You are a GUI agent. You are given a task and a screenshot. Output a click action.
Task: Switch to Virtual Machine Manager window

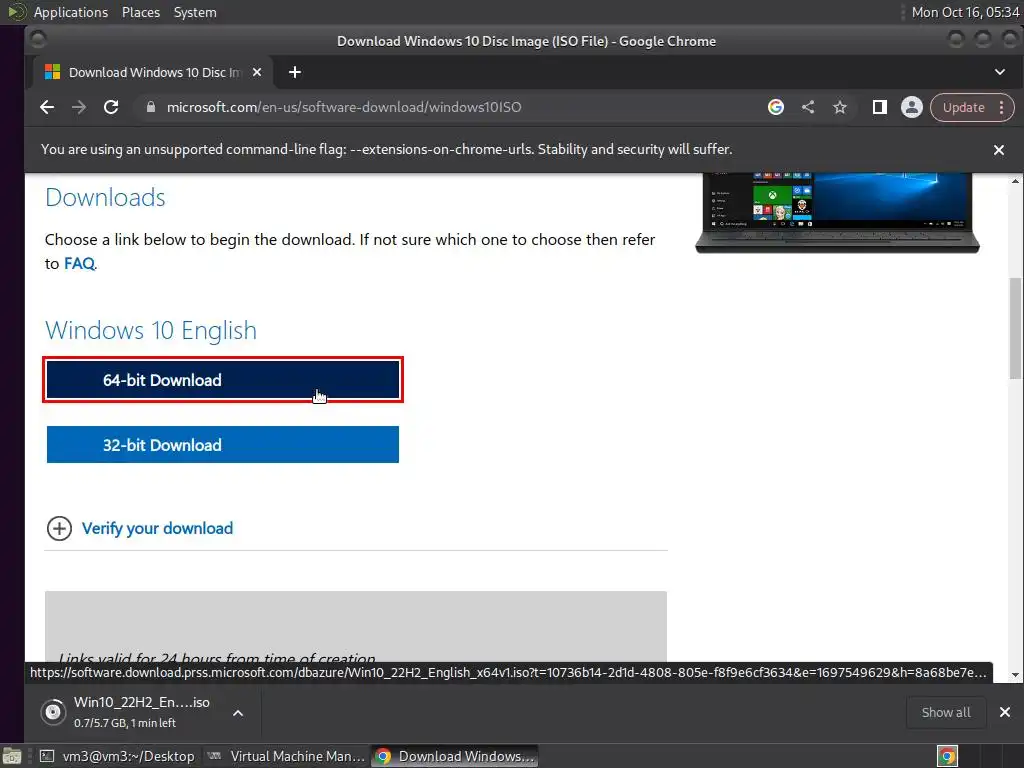(286, 756)
